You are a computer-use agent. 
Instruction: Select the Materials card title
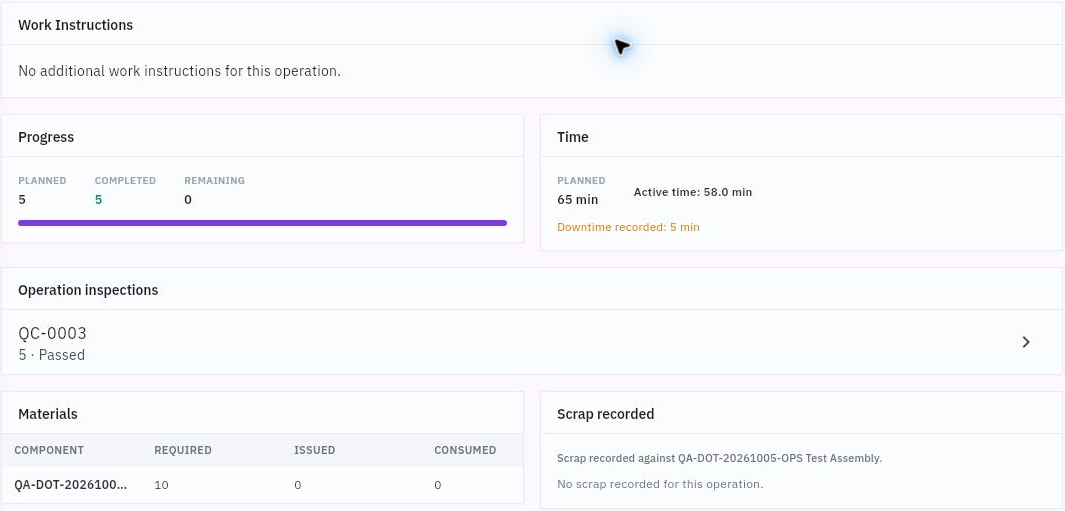tap(48, 415)
